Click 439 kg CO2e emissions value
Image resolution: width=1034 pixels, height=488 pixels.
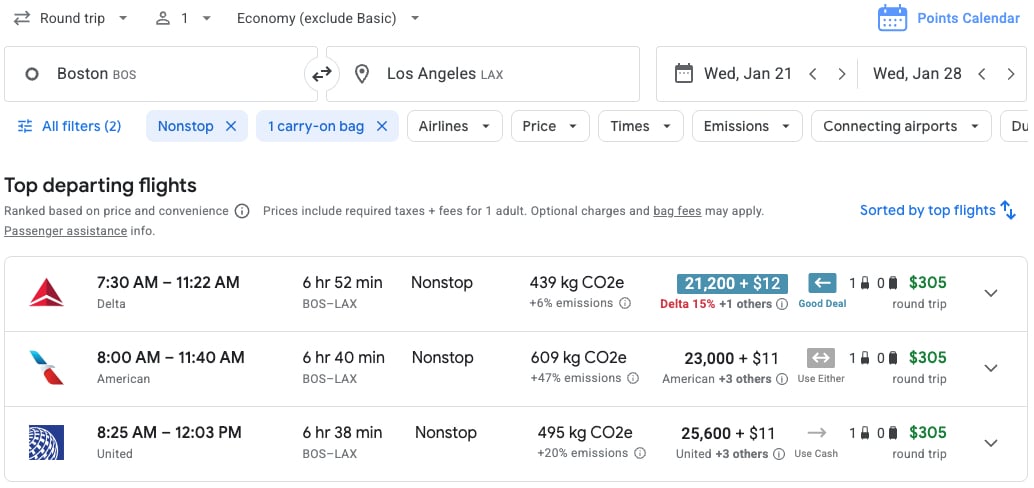[x=577, y=283]
